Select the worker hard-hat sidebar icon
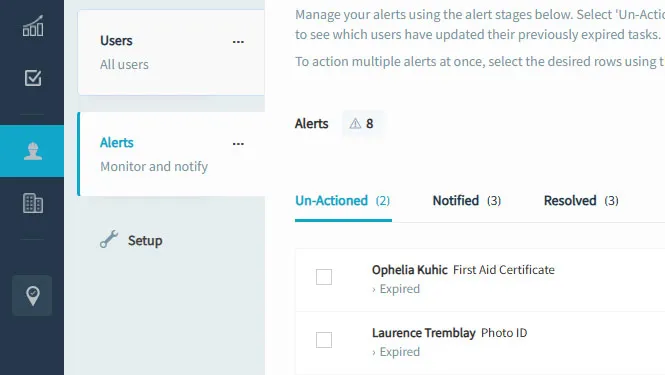Image resolution: width=665 pixels, height=375 pixels. [x=33, y=151]
